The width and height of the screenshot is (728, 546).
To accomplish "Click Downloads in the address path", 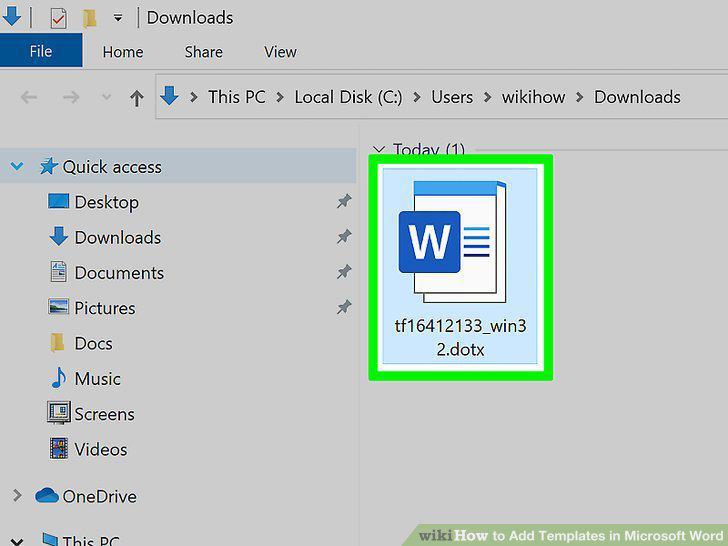I will tap(637, 97).
